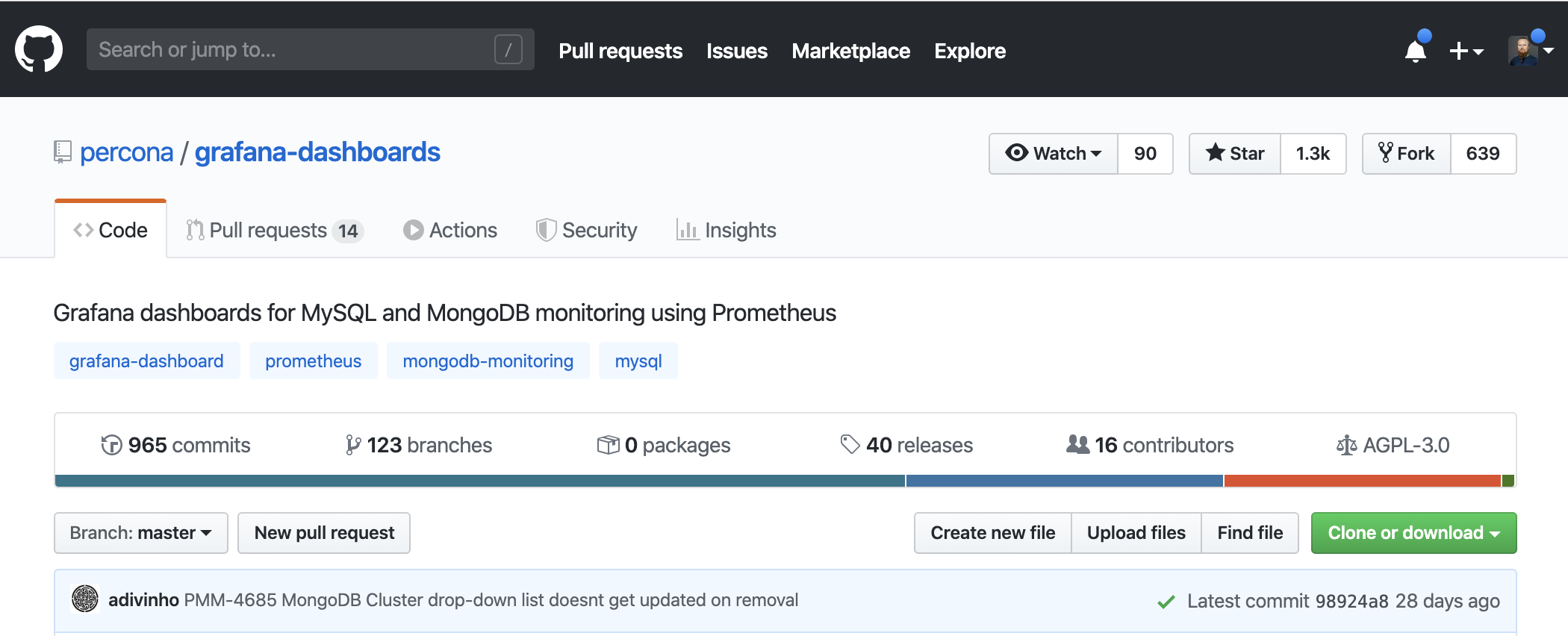Click the orange-red segment of language bar

(x=1363, y=481)
